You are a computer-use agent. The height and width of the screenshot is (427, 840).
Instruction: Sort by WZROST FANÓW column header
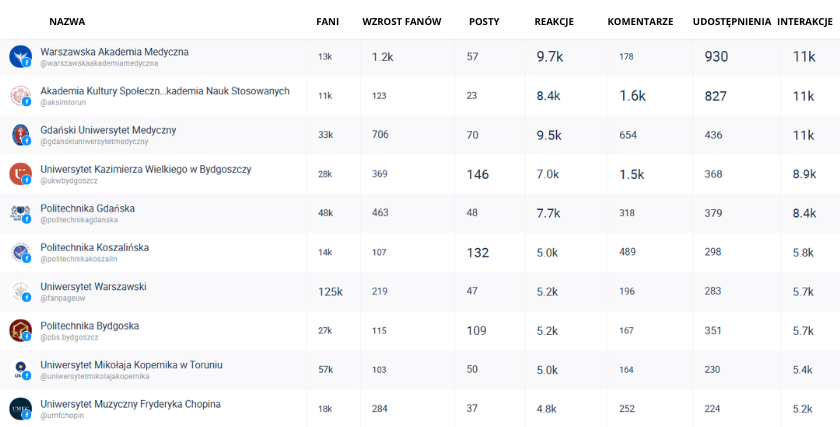point(401,21)
